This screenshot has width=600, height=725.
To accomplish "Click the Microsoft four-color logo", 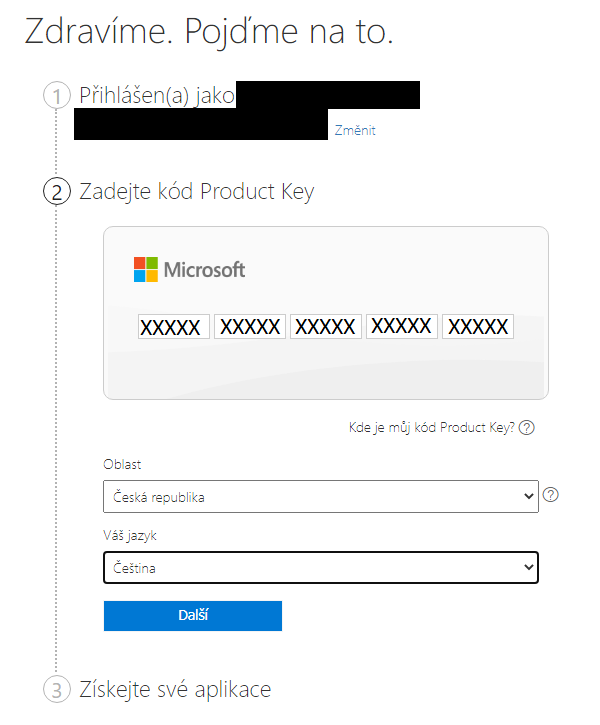I will pyautogui.click(x=146, y=270).
